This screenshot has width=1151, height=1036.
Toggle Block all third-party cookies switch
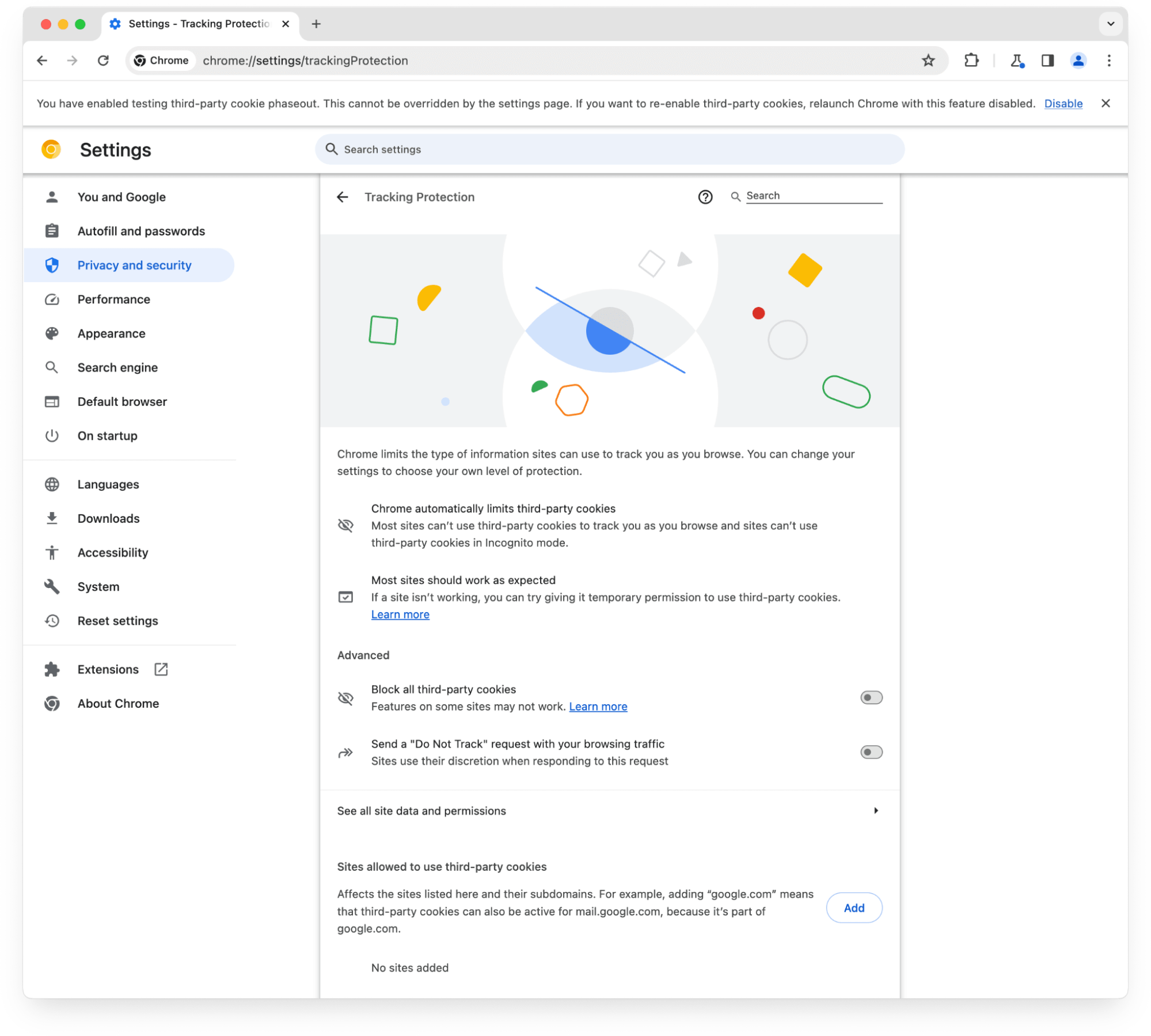[x=869, y=697]
